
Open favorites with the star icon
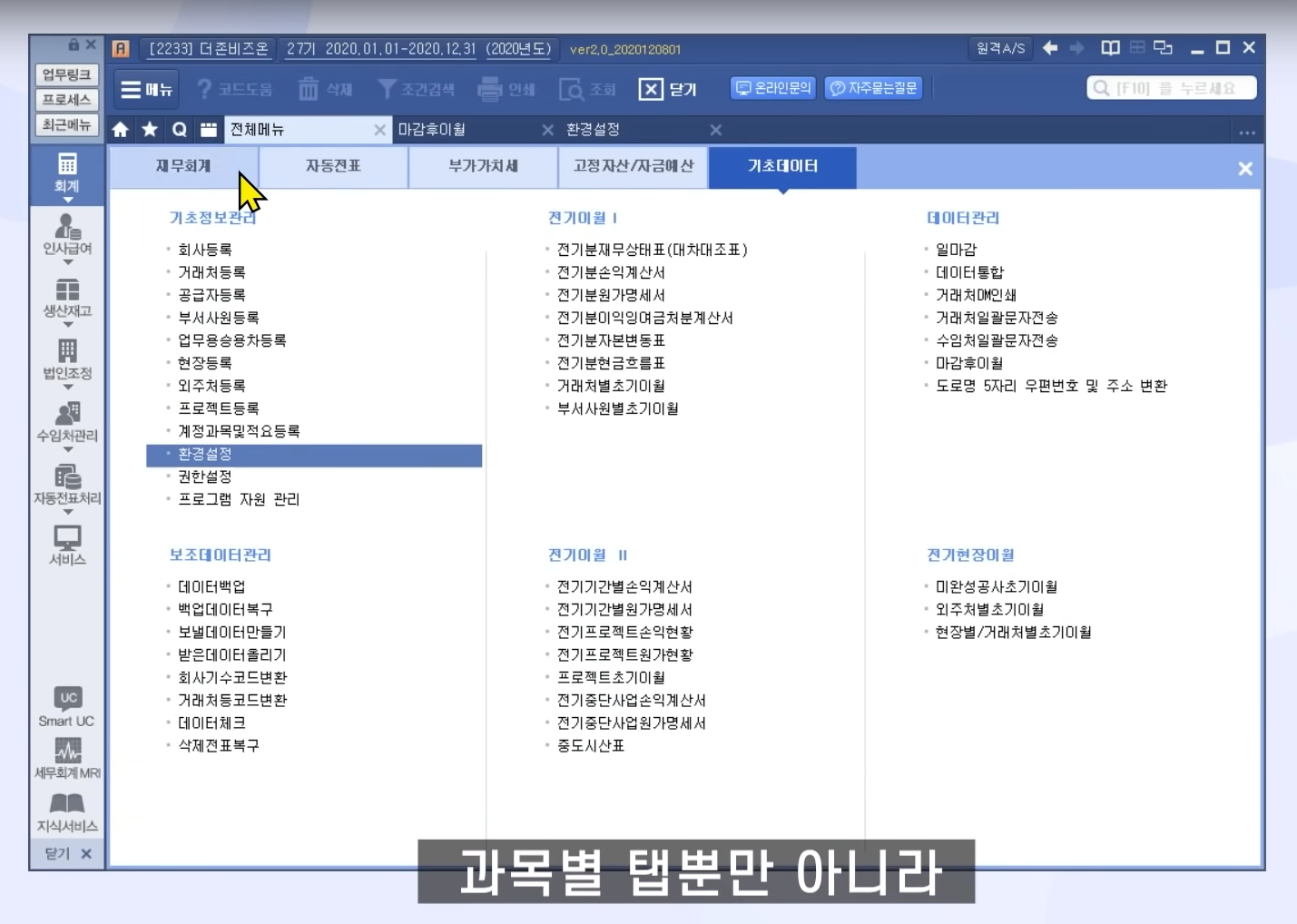[x=150, y=130]
